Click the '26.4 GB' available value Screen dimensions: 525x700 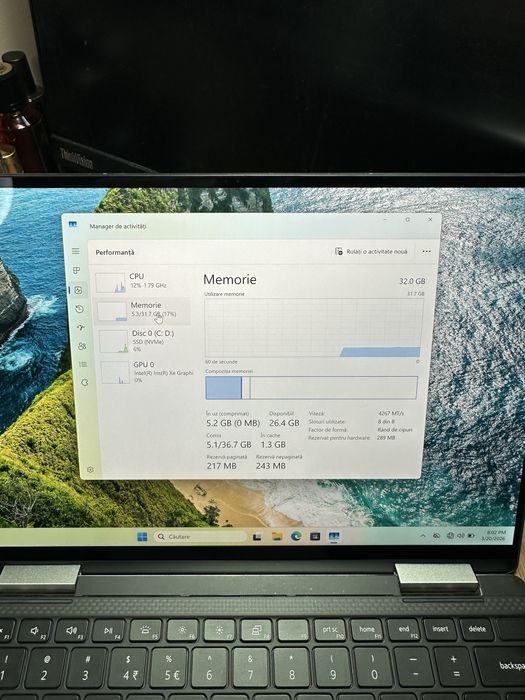(284, 423)
